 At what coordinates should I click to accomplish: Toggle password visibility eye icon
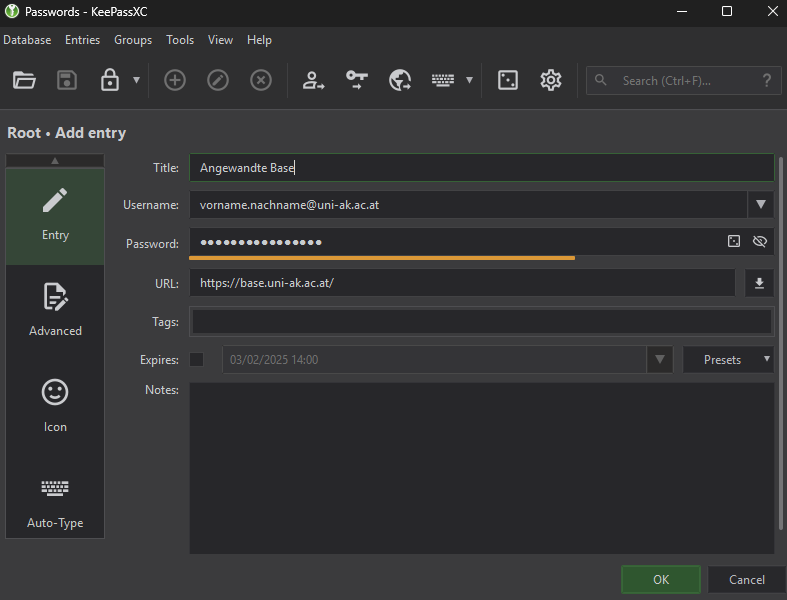[x=760, y=242]
